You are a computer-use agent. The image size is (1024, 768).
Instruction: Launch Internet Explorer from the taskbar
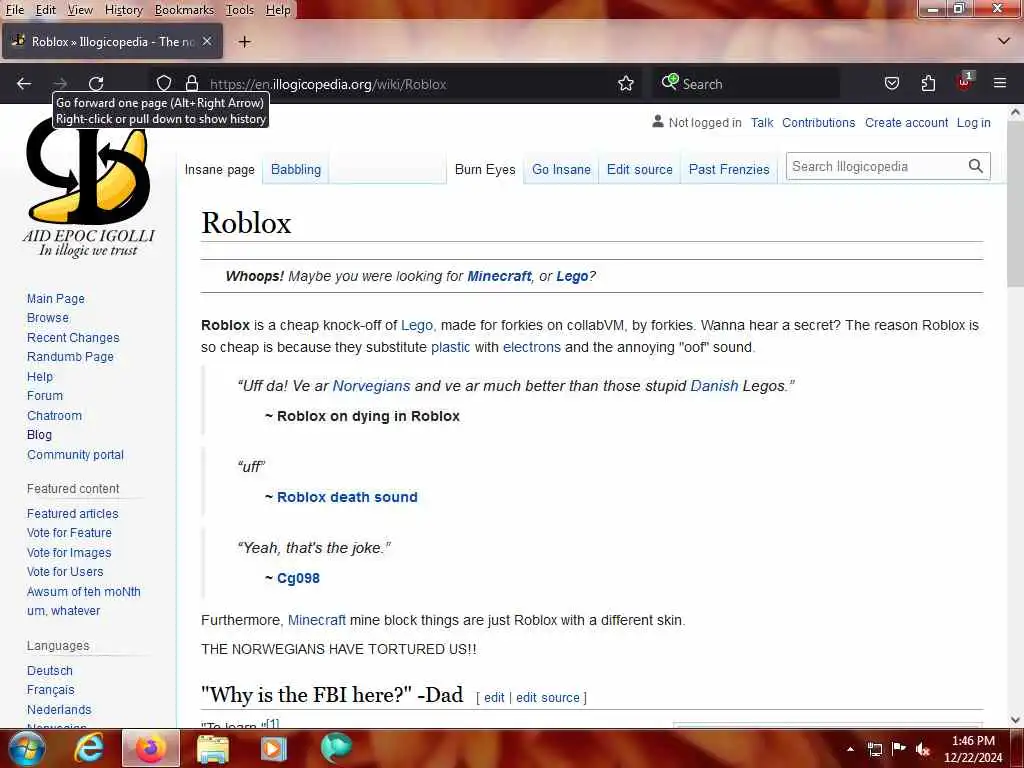point(88,748)
